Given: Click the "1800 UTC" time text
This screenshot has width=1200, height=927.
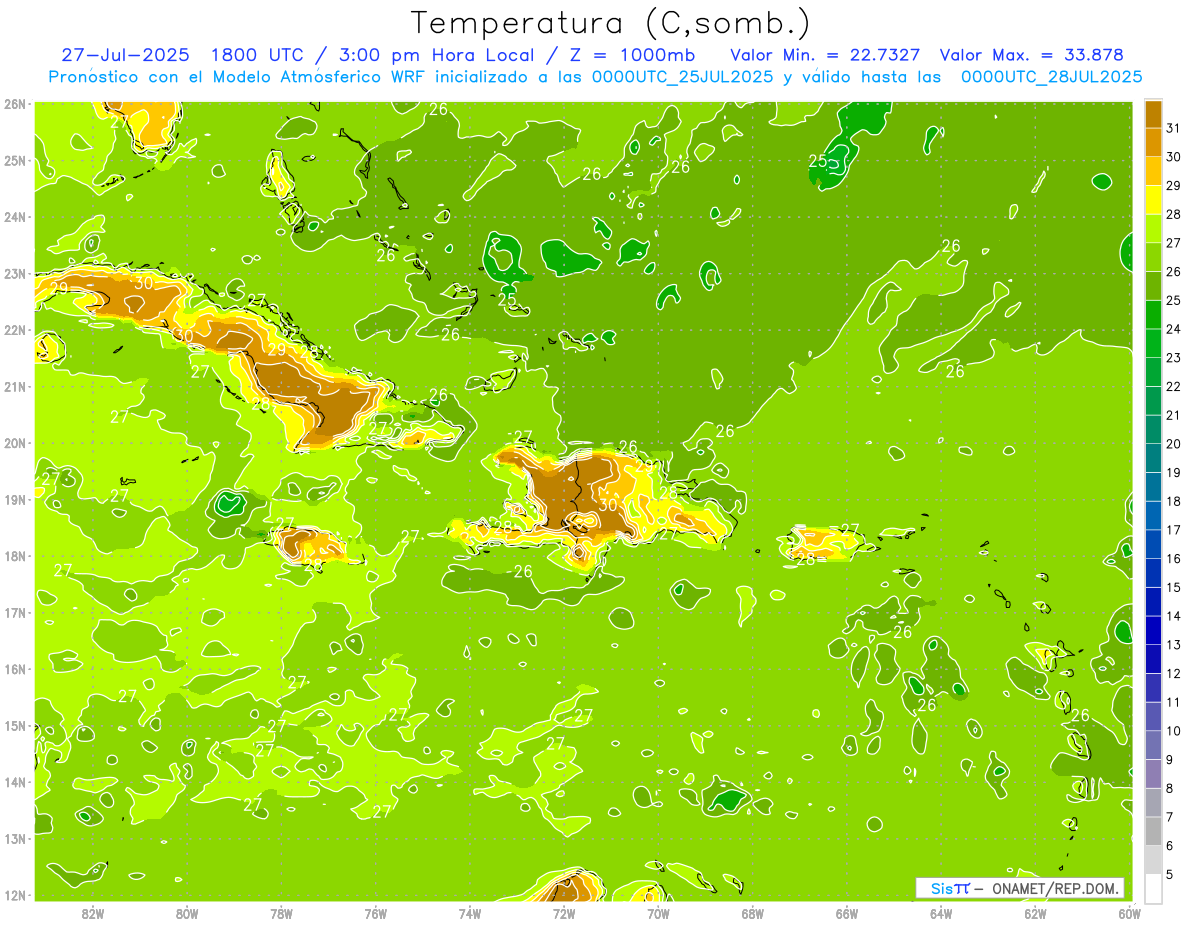Looking at the screenshot, I should pos(256,55).
